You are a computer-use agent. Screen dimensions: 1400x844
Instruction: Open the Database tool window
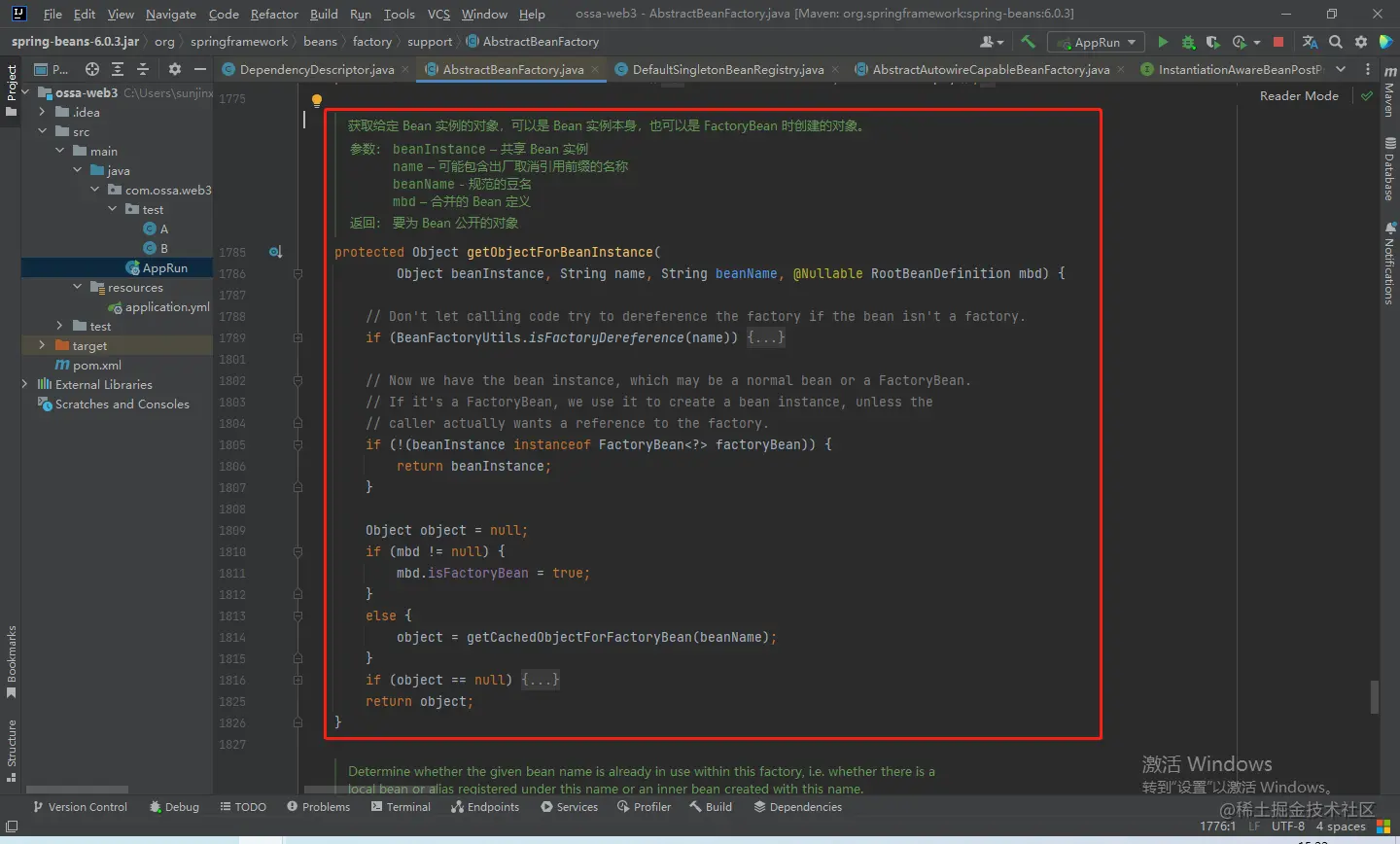1389,169
